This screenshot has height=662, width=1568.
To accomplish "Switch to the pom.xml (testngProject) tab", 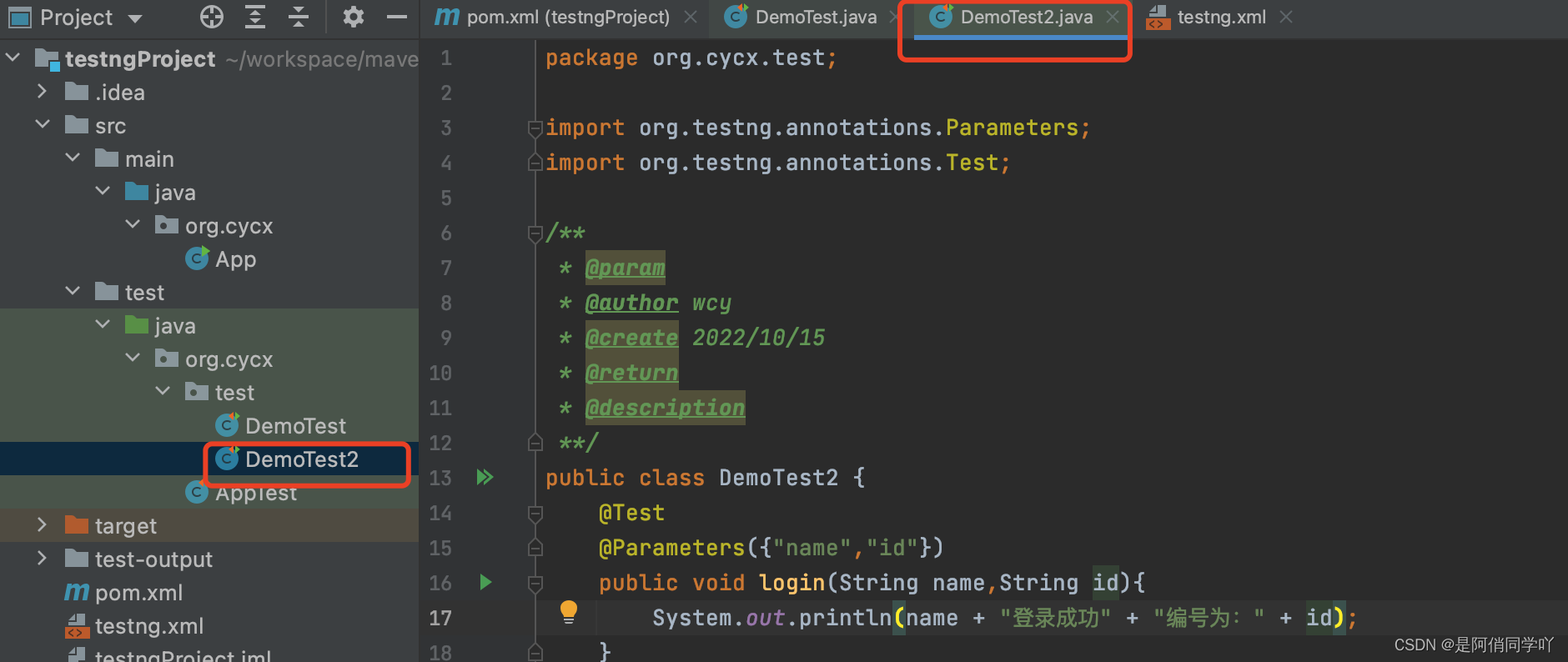I will pos(567,17).
